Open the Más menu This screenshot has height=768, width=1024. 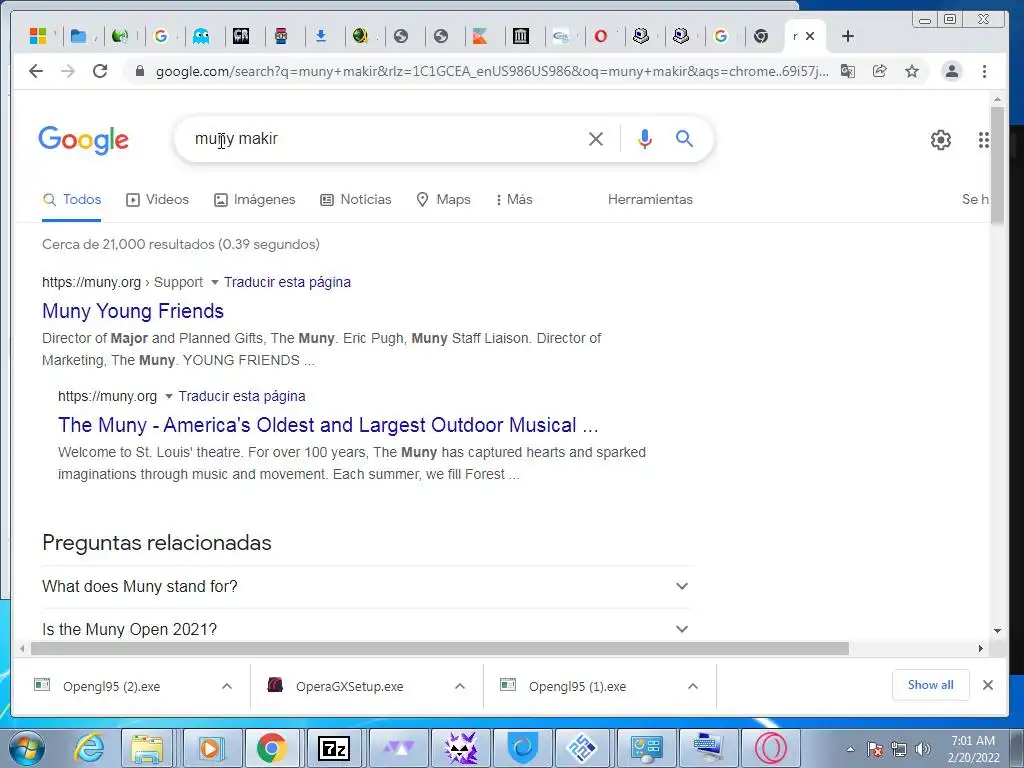pyautogui.click(x=515, y=199)
